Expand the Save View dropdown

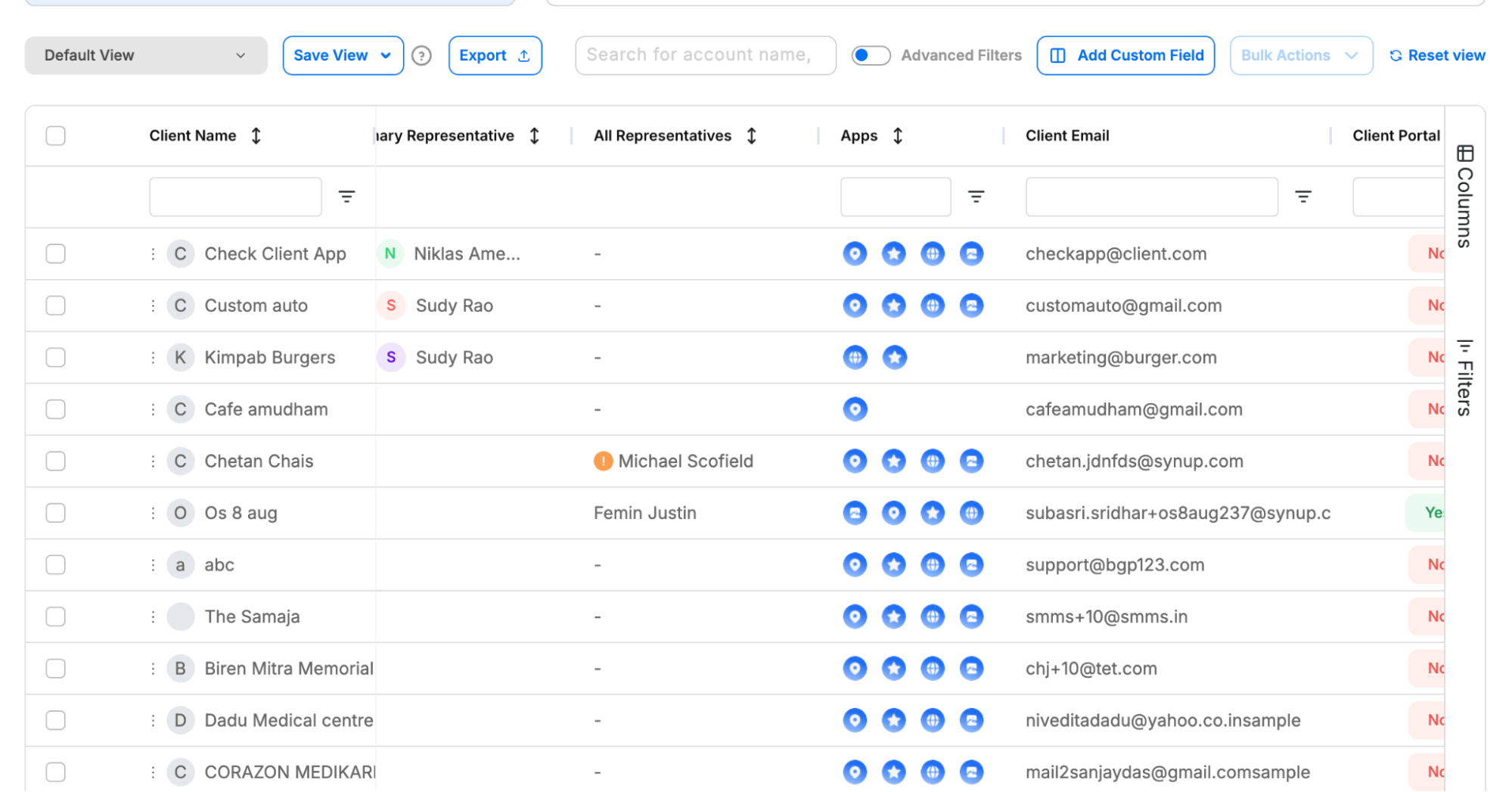coord(343,55)
